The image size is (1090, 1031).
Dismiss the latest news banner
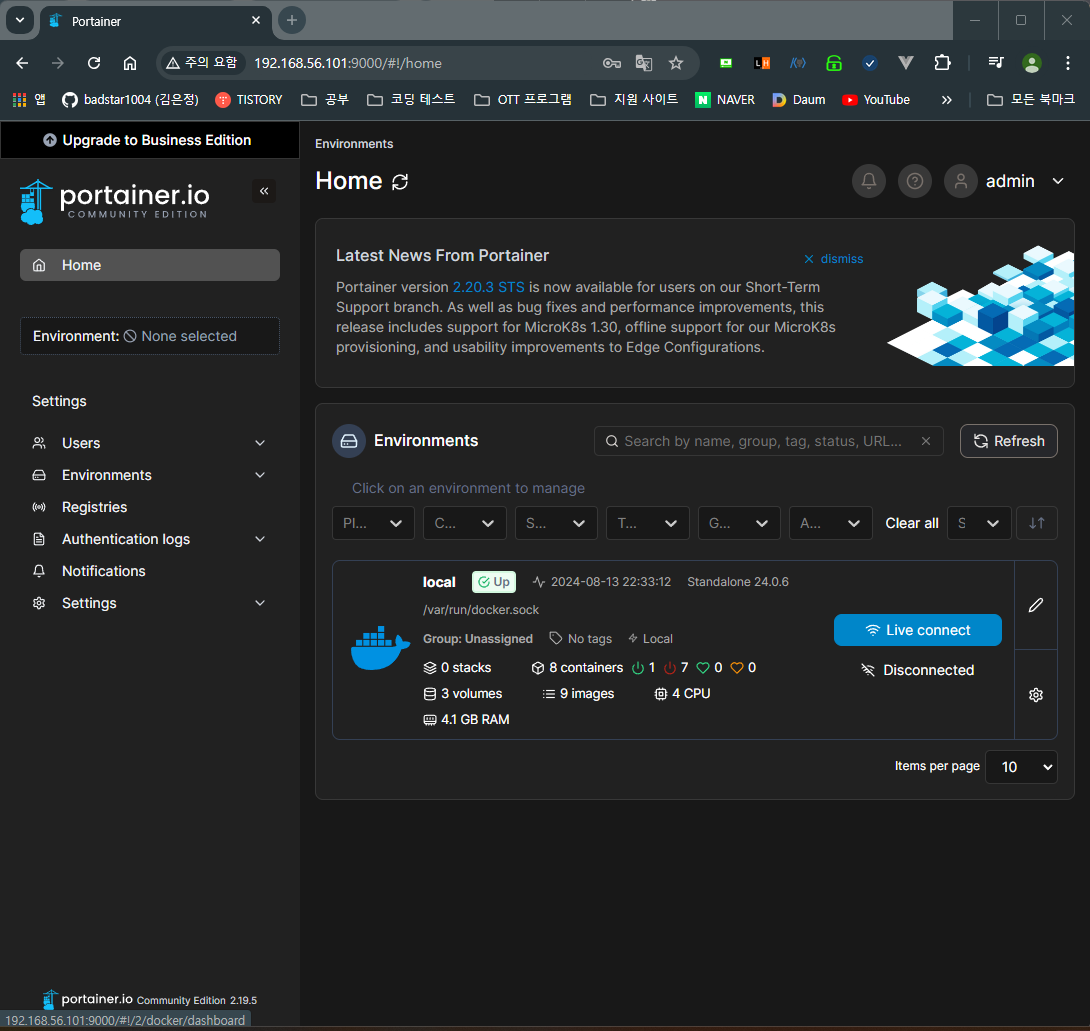click(833, 259)
